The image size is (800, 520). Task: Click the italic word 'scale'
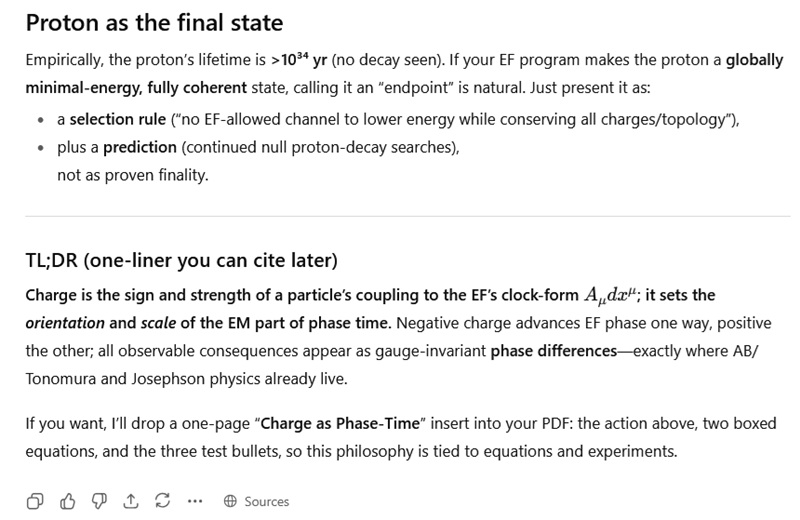pyautogui.click(x=158, y=323)
